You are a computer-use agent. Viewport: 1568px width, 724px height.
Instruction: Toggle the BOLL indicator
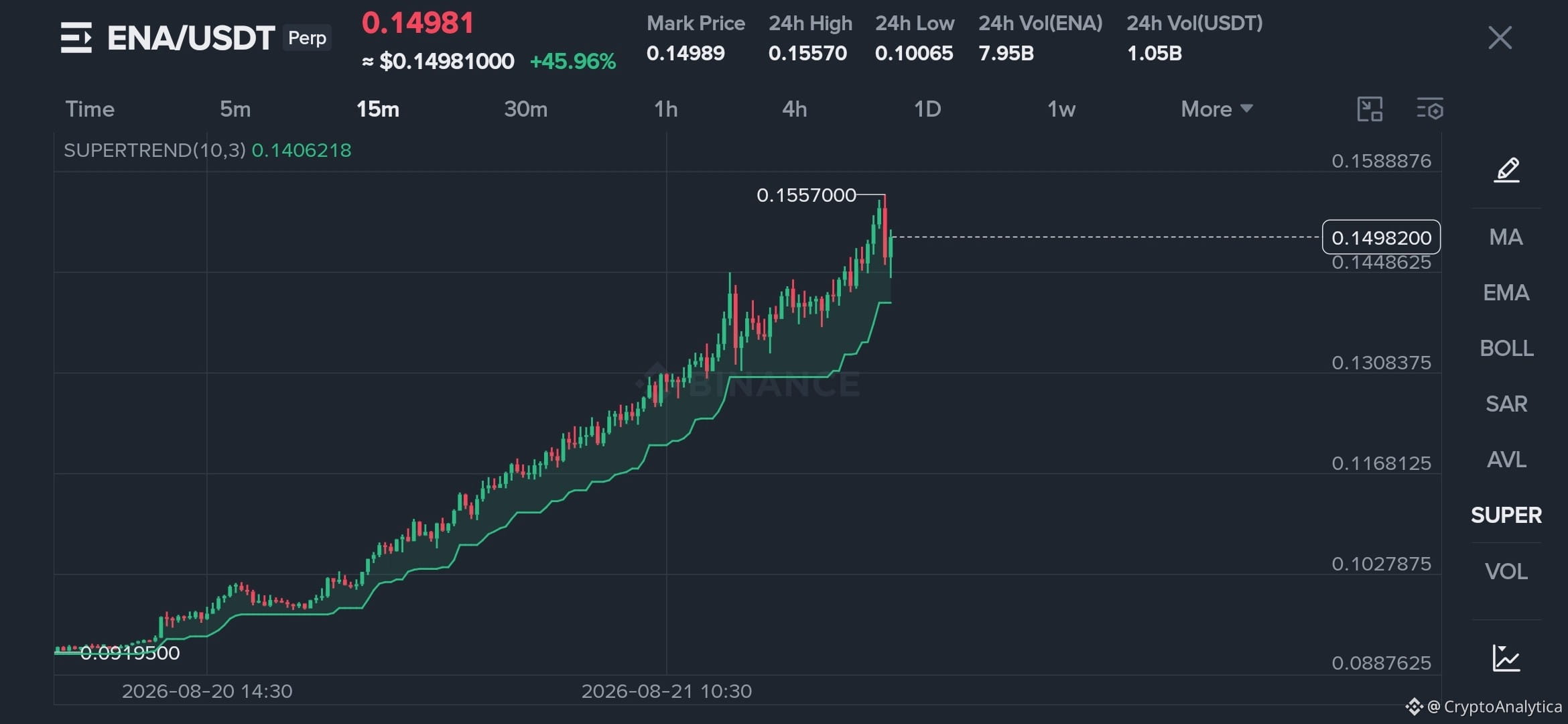(x=1506, y=349)
